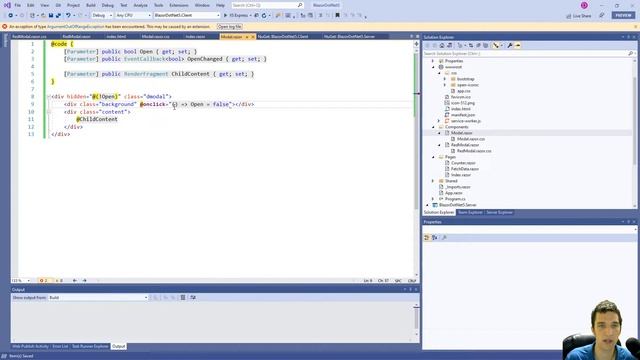Open the Edit menu

31,5
